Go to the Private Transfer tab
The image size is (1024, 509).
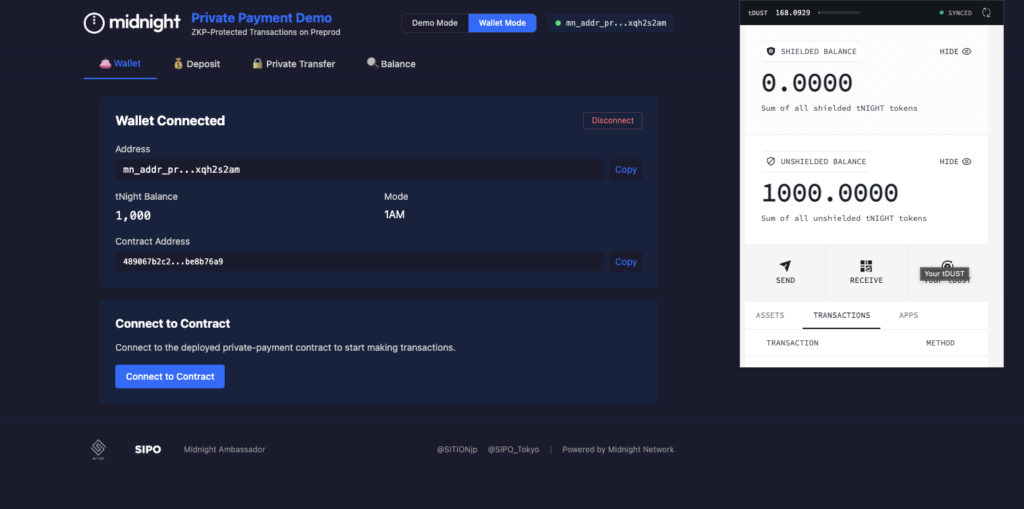pyautogui.click(x=293, y=64)
